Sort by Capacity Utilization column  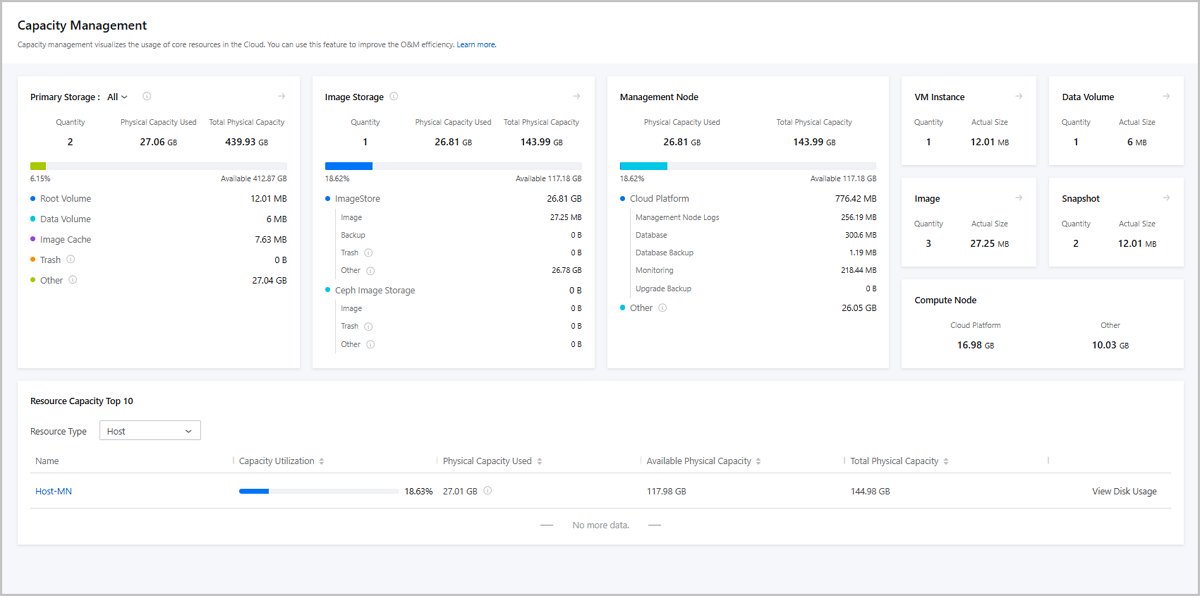pyautogui.click(x=321, y=461)
